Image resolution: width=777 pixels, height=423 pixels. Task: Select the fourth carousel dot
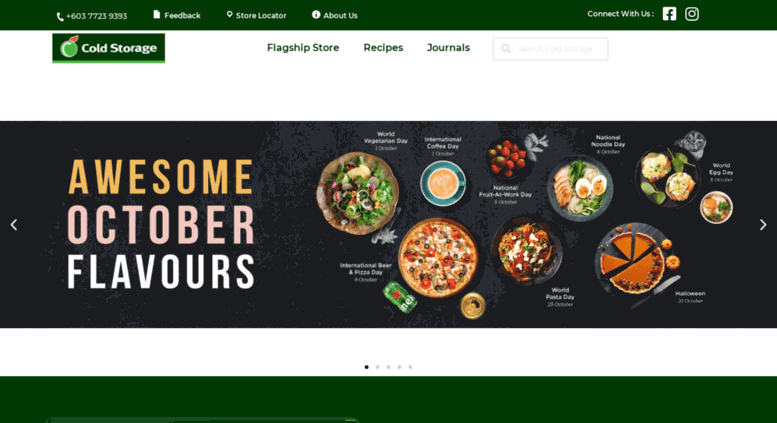click(399, 367)
